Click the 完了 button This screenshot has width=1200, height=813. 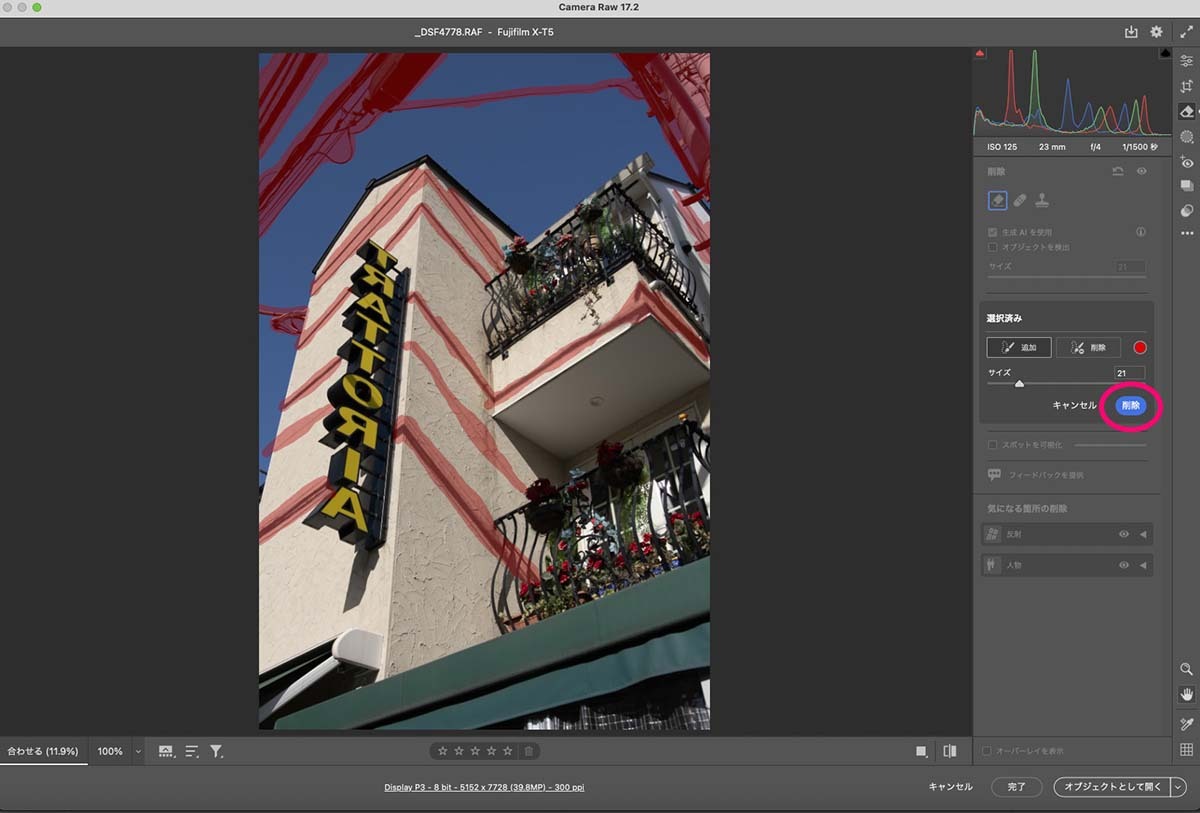pos(1016,787)
